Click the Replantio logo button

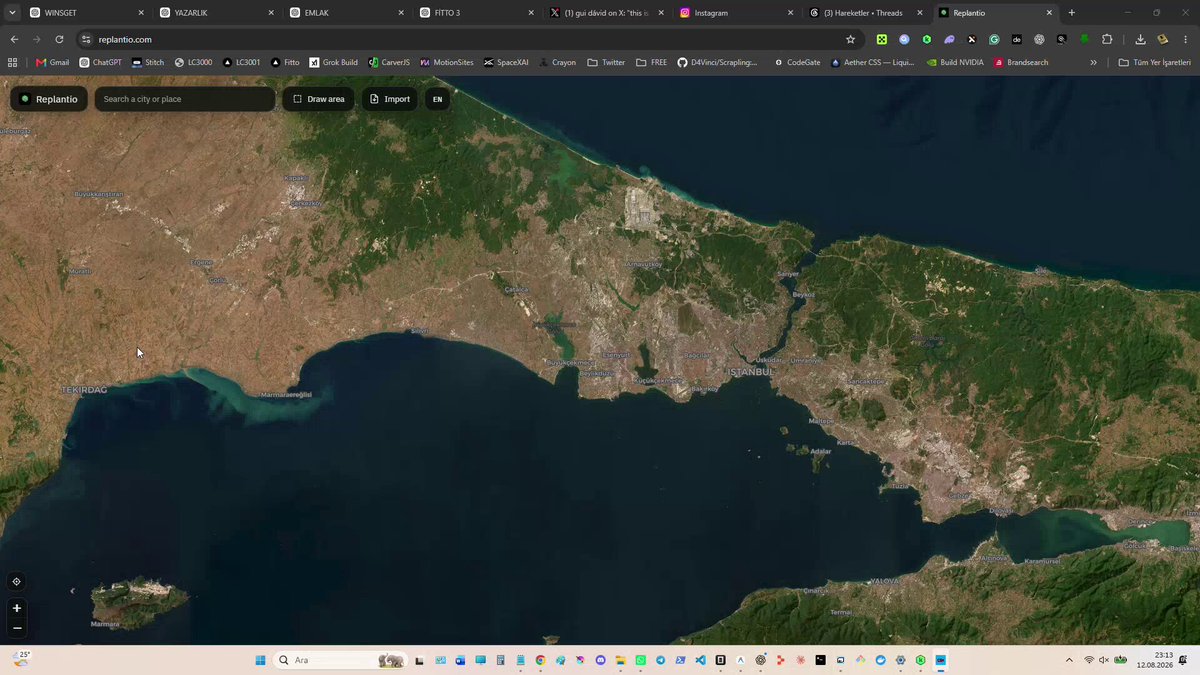49,99
